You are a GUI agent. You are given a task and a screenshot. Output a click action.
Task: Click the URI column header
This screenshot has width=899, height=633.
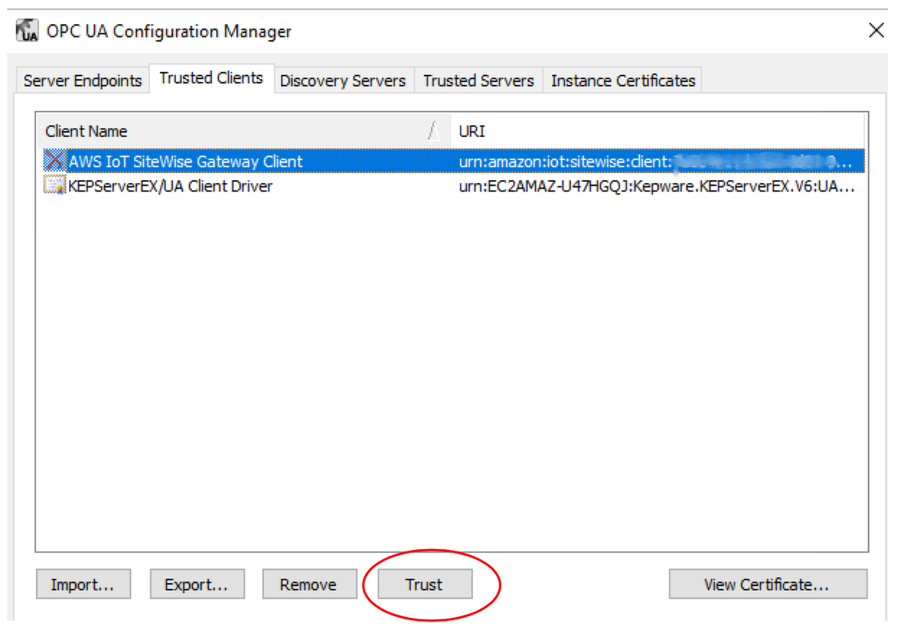click(x=472, y=131)
